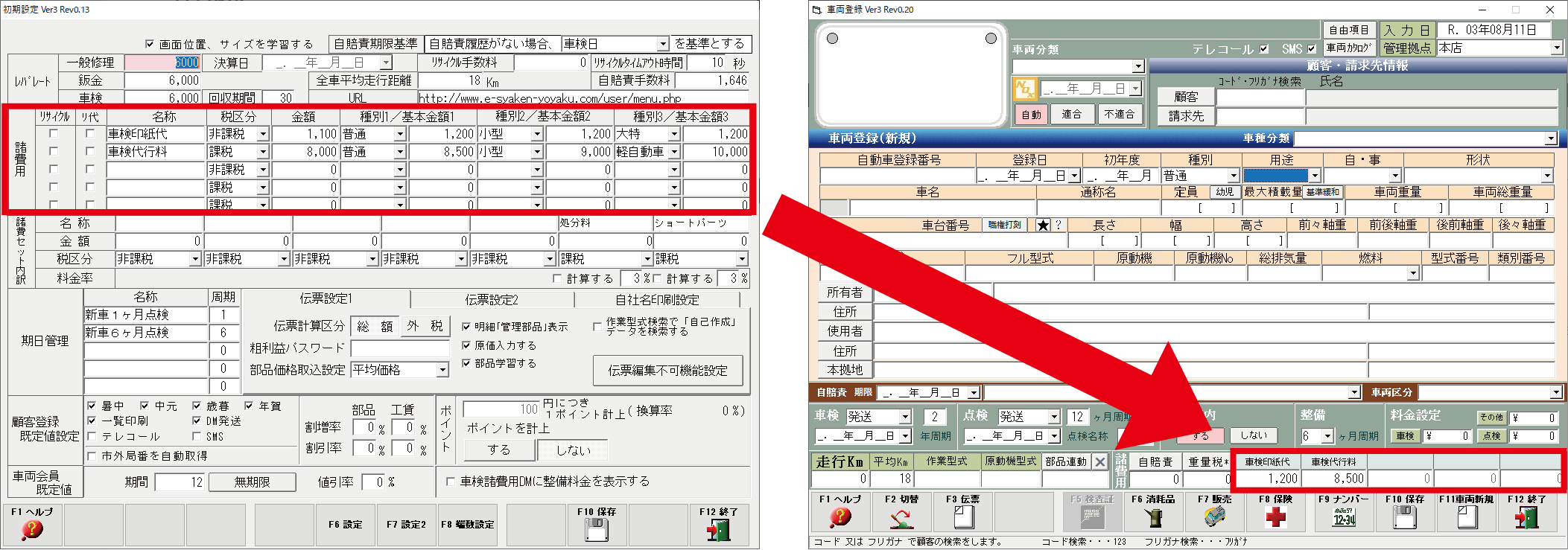Image resolution: width=1568 pixels, height=550 pixels.
Task: Click the 伝票編集不可機能設定 button
Action: [667, 371]
